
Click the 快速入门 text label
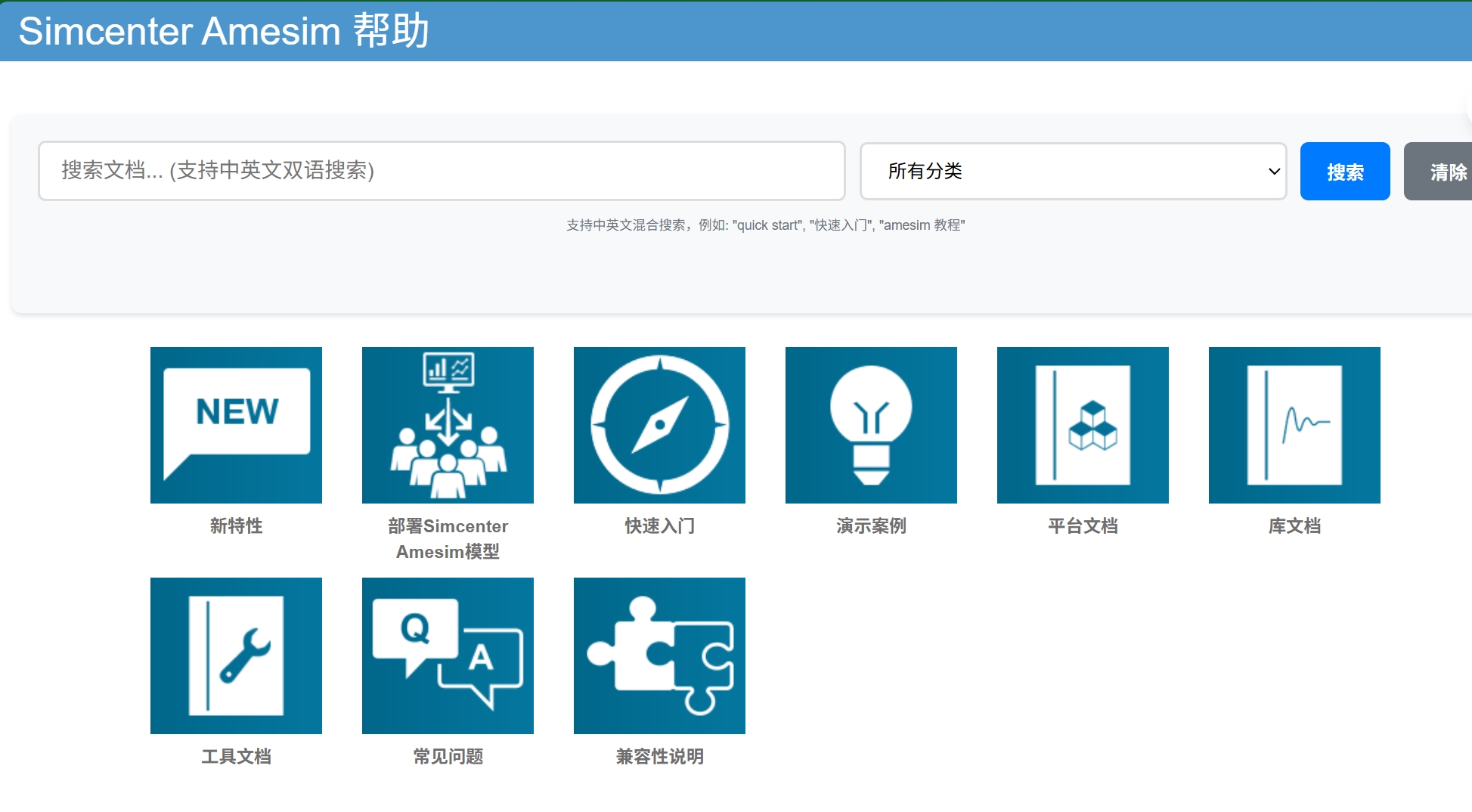click(x=659, y=526)
